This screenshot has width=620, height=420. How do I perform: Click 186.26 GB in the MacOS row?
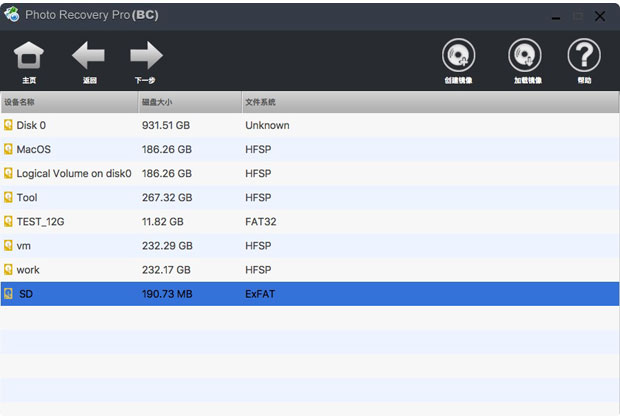pyautogui.click(x=167, y=149)
